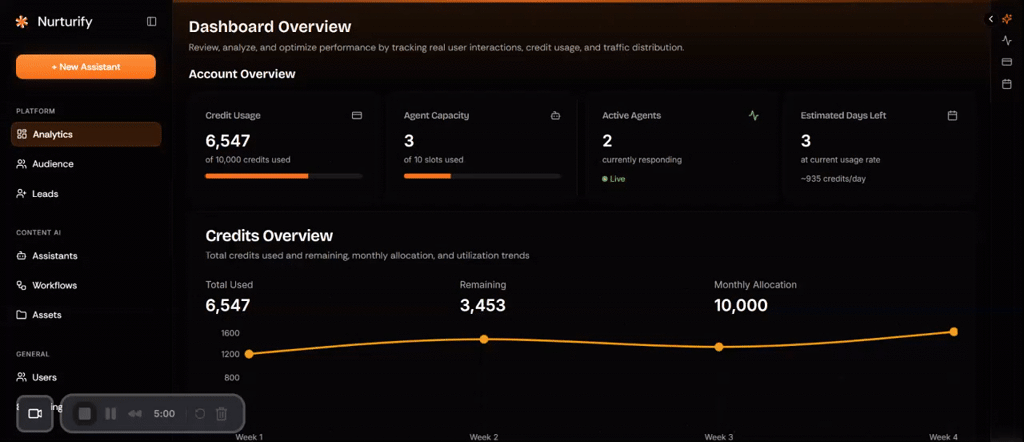Viewport: 1024px width, 442px height.
Task: Open the Analytics section in sidebar
Action: [86, 134]
